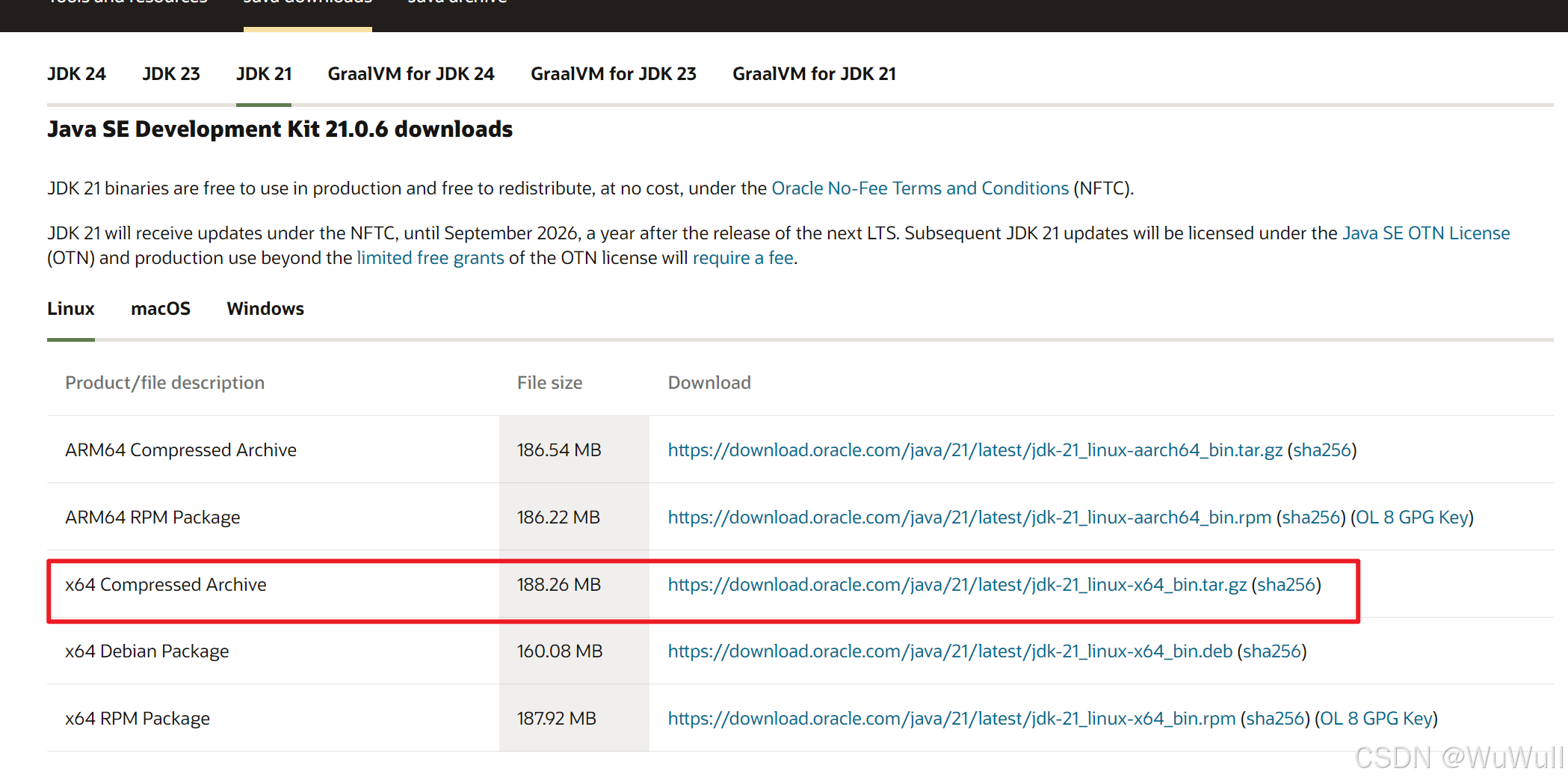Download jdk-21_linux-x64_bin.deb package
The image size is (1568, 783).
(x=950, y=651)
